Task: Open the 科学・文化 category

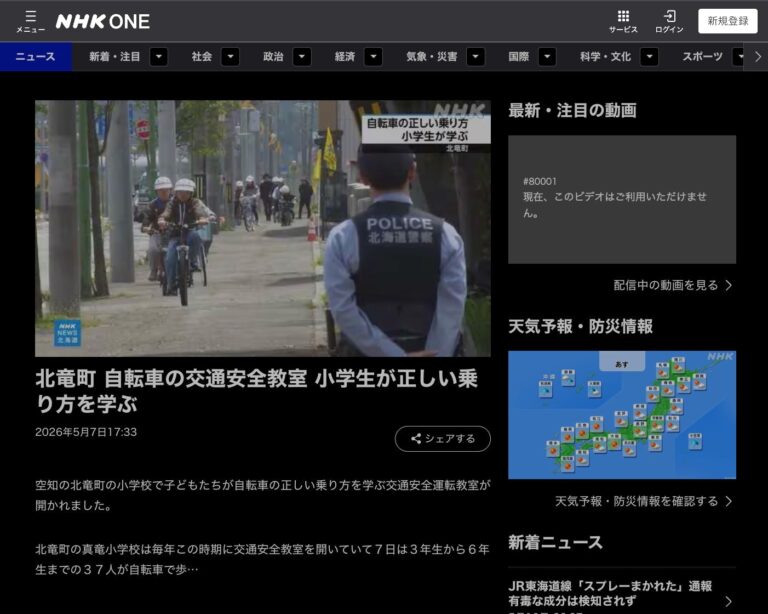Action: [605, 57]
